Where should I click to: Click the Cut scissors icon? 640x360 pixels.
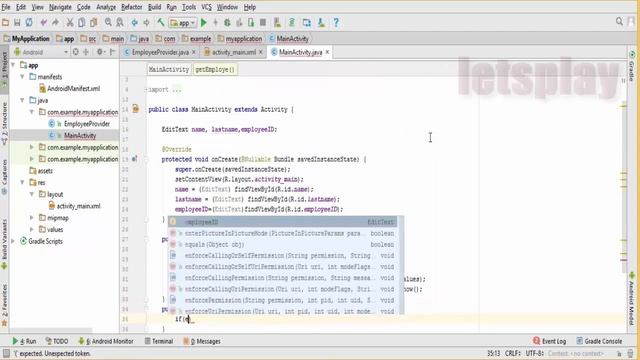pos(70,23)
